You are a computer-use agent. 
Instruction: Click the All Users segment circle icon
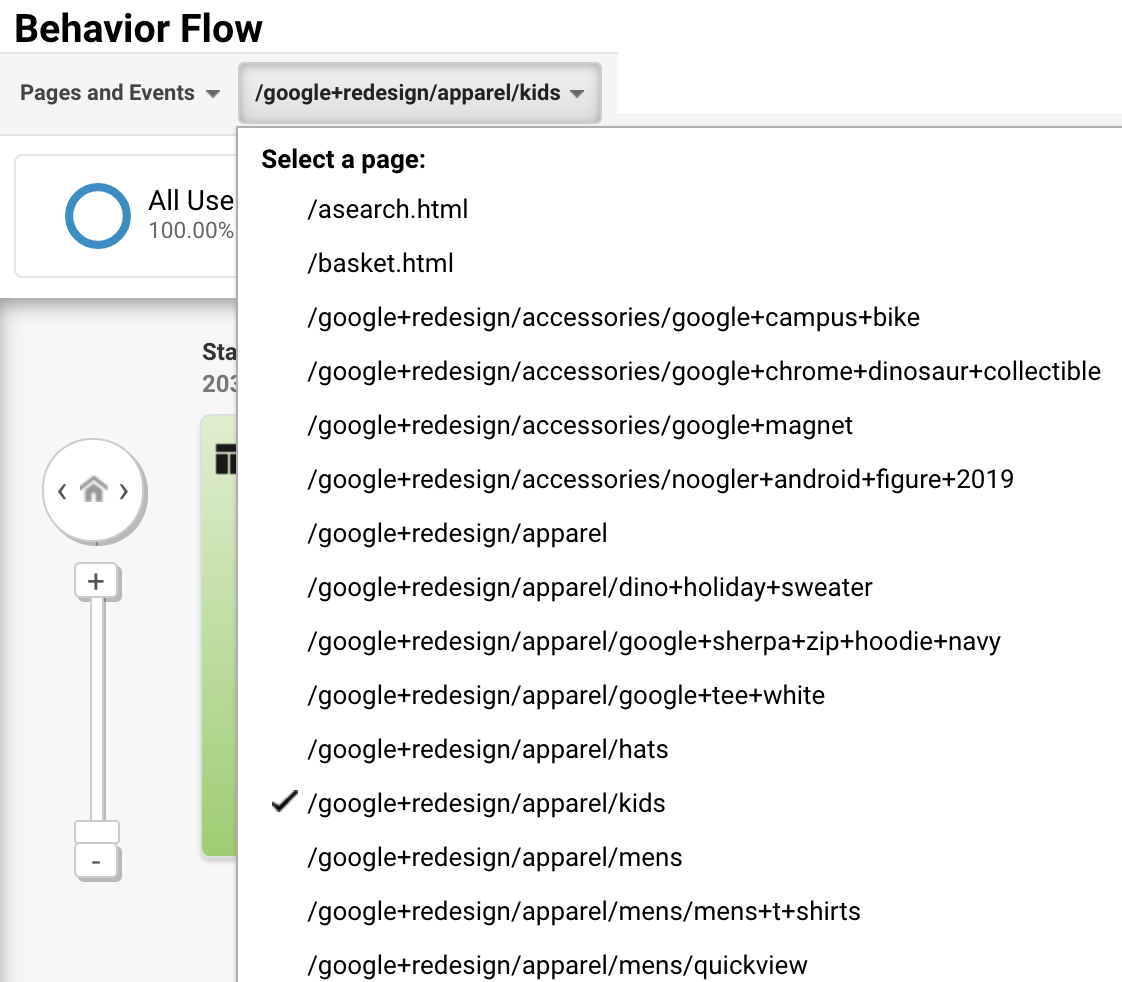click(98, 216)
